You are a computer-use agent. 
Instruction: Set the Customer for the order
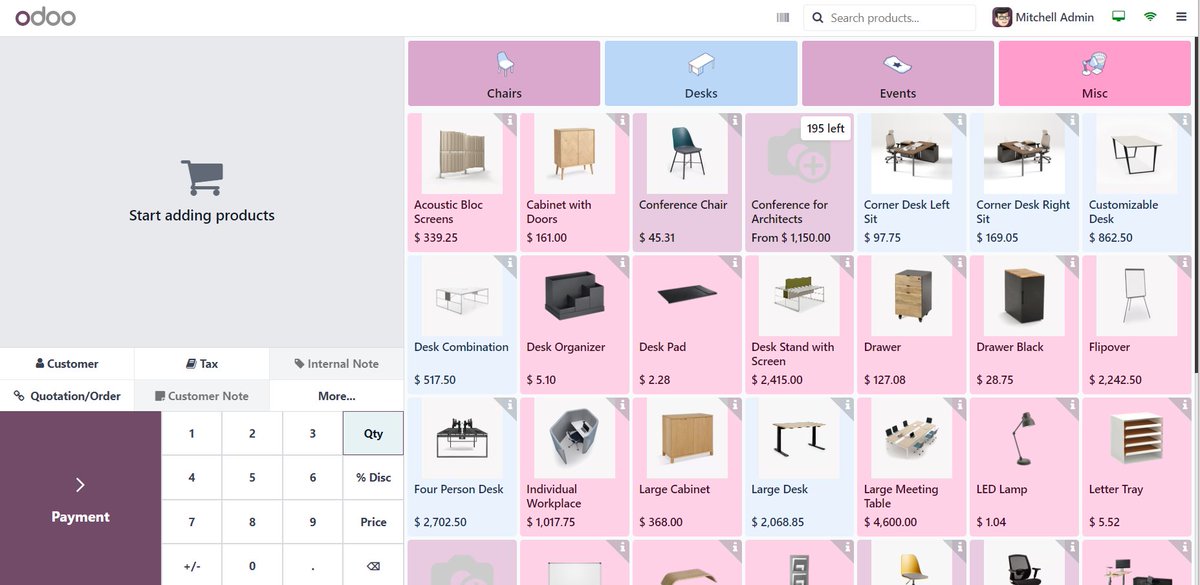[67, 364]
